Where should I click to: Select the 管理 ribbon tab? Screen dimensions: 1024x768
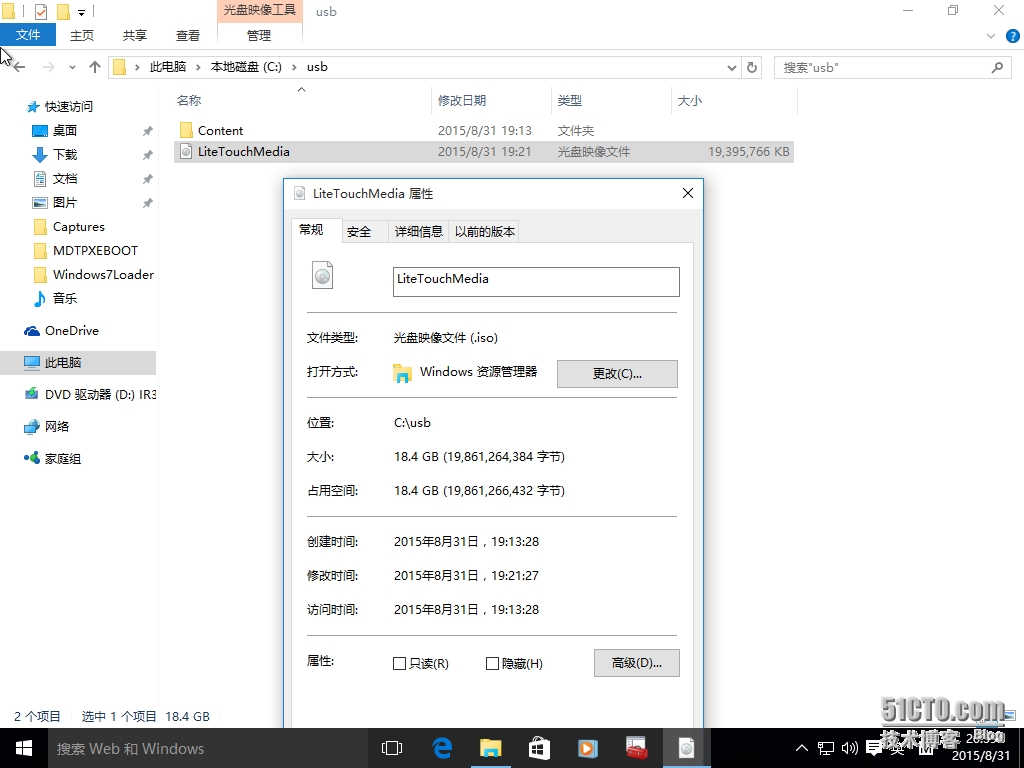coord(259,35)
